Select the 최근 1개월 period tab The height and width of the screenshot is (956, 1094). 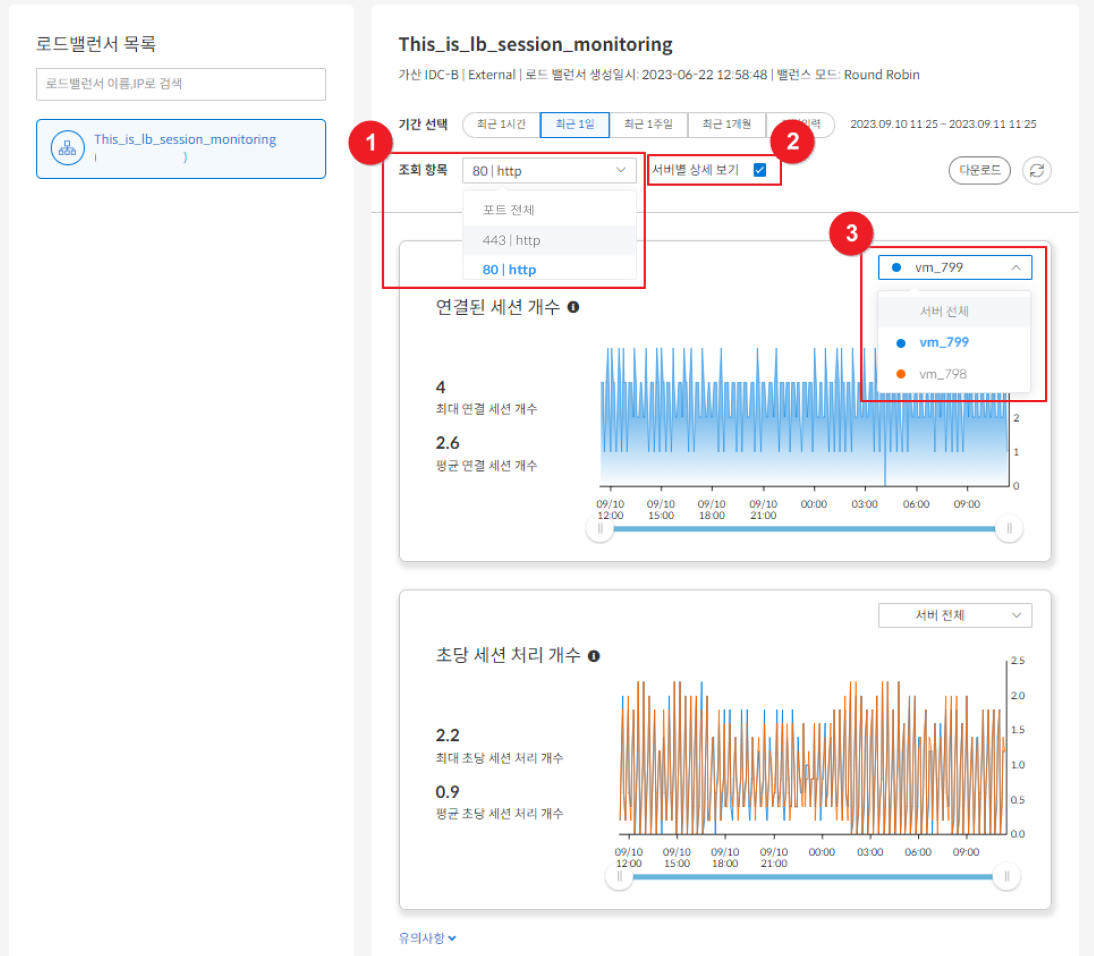(x=726, y=125)
